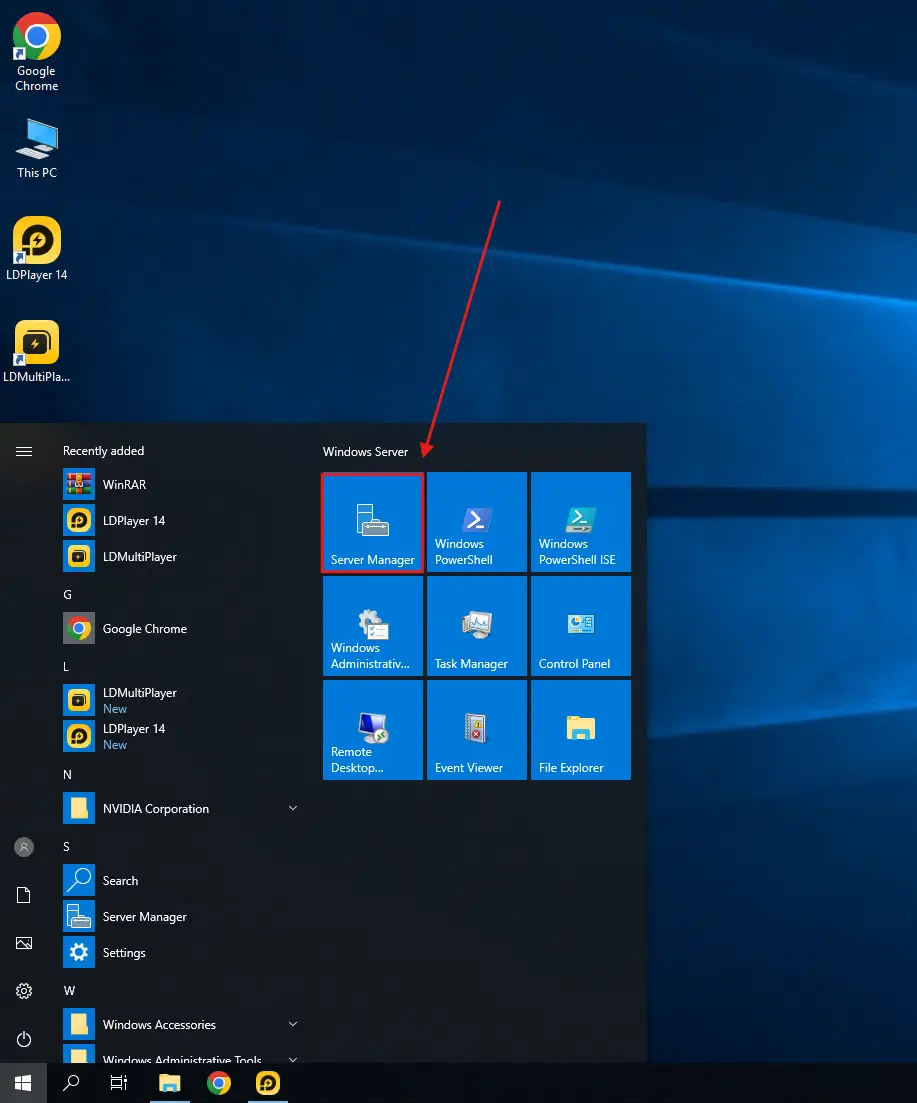The width and height of the screenshot is (917, 1103).
Task: Open Documents from the Start sidebar
Action: (24, 895)
